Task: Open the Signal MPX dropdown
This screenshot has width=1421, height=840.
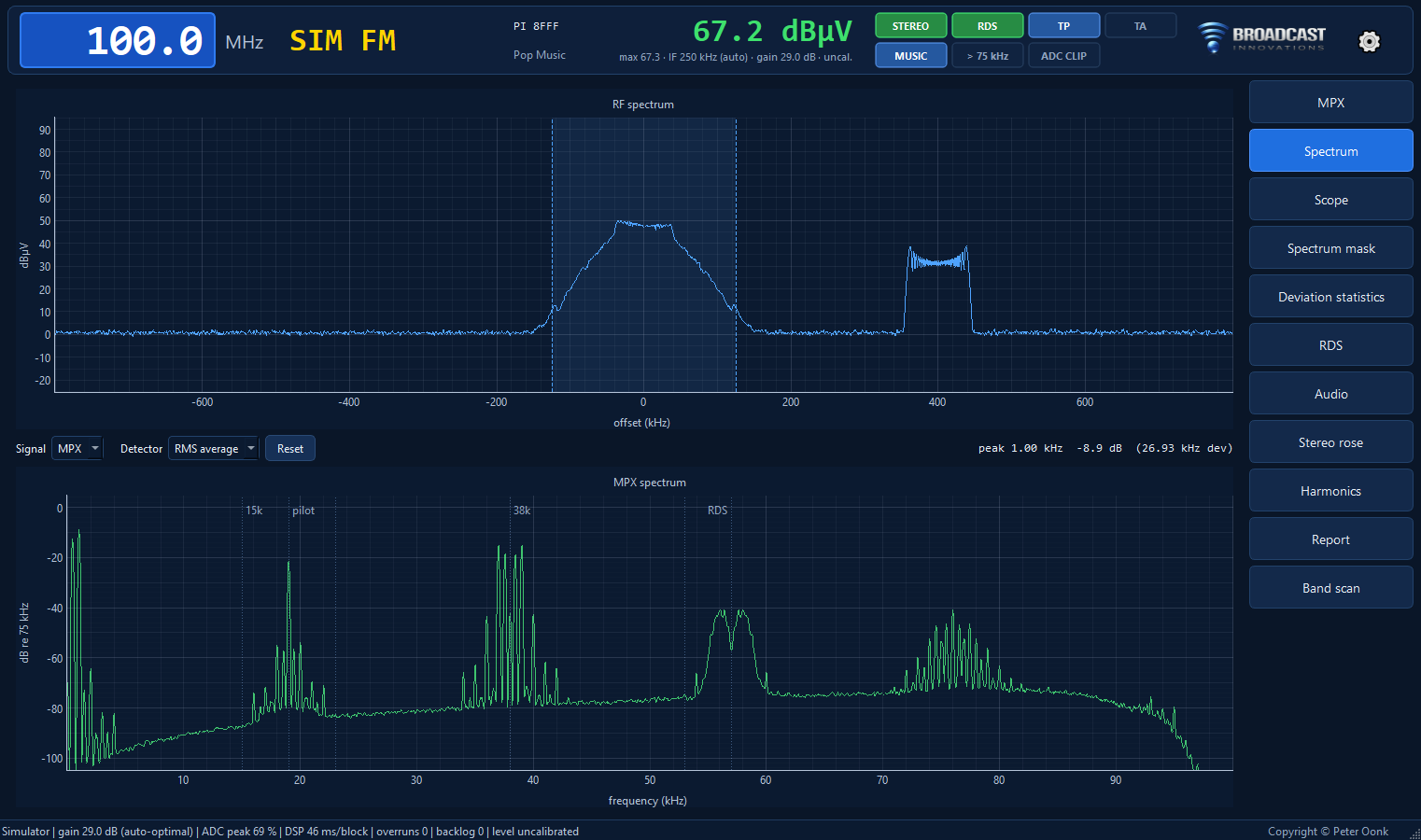Action: tap(77, 449)
